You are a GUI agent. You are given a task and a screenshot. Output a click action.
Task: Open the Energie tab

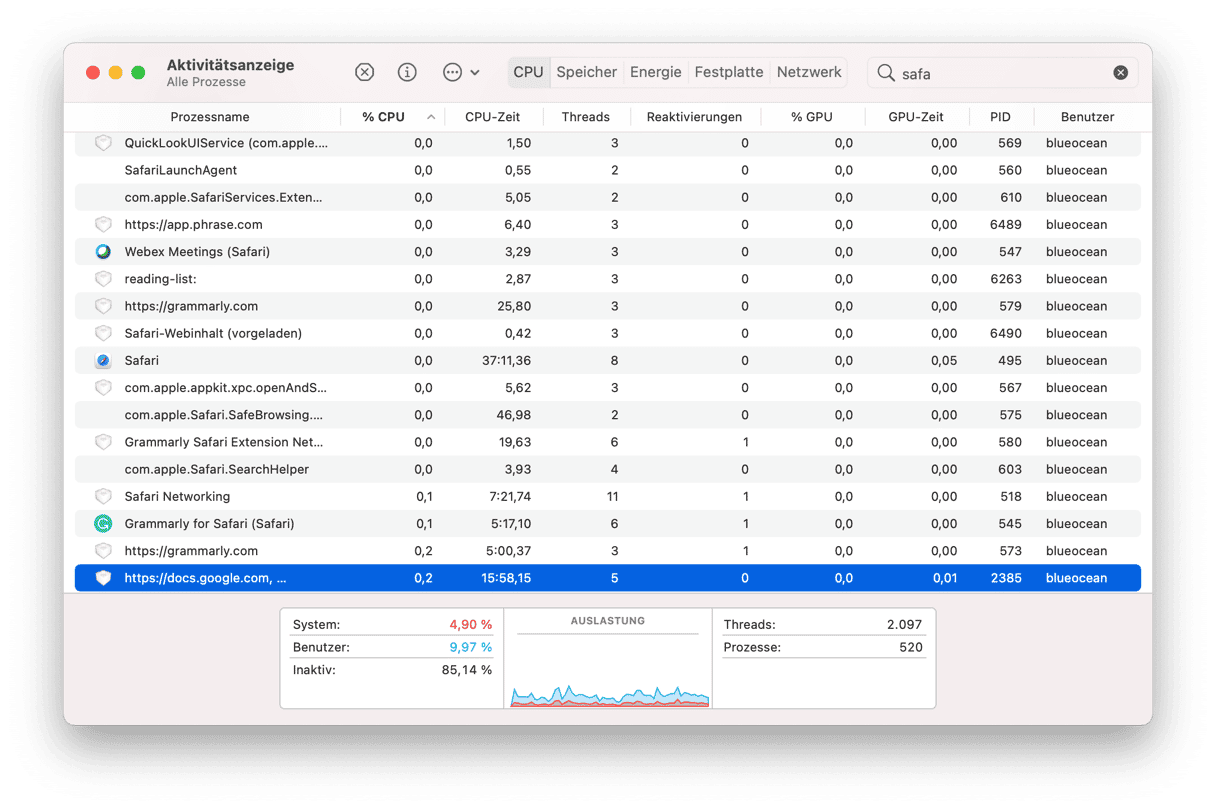coord(656,72)
